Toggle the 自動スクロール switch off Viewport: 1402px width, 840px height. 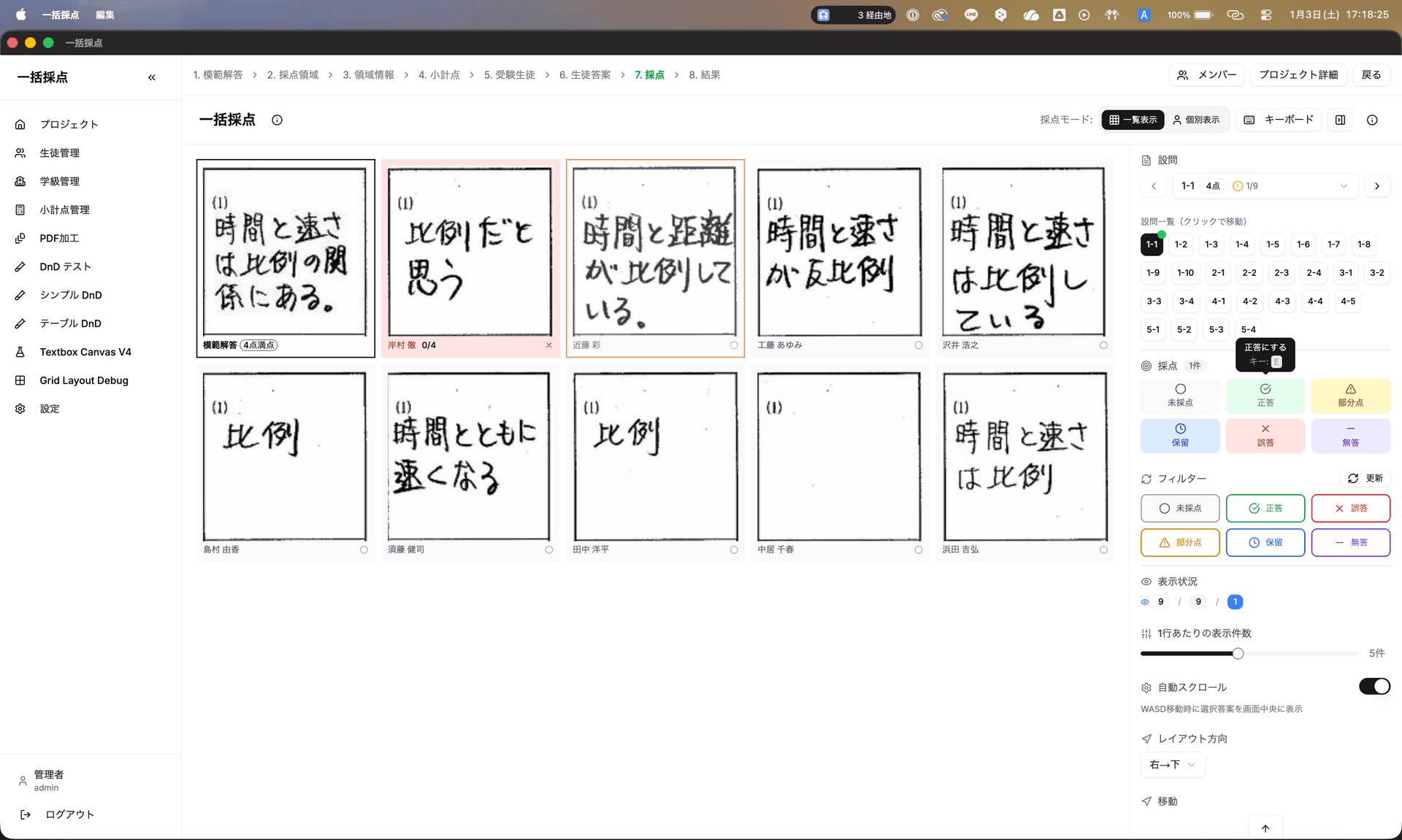(1374, 687)
